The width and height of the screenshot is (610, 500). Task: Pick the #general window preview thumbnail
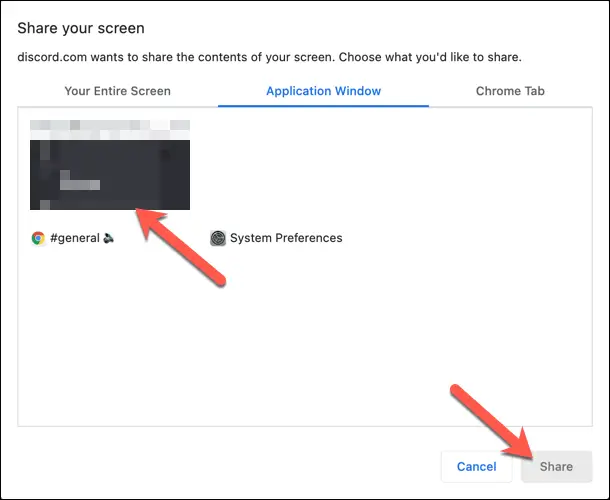[110, 165]
